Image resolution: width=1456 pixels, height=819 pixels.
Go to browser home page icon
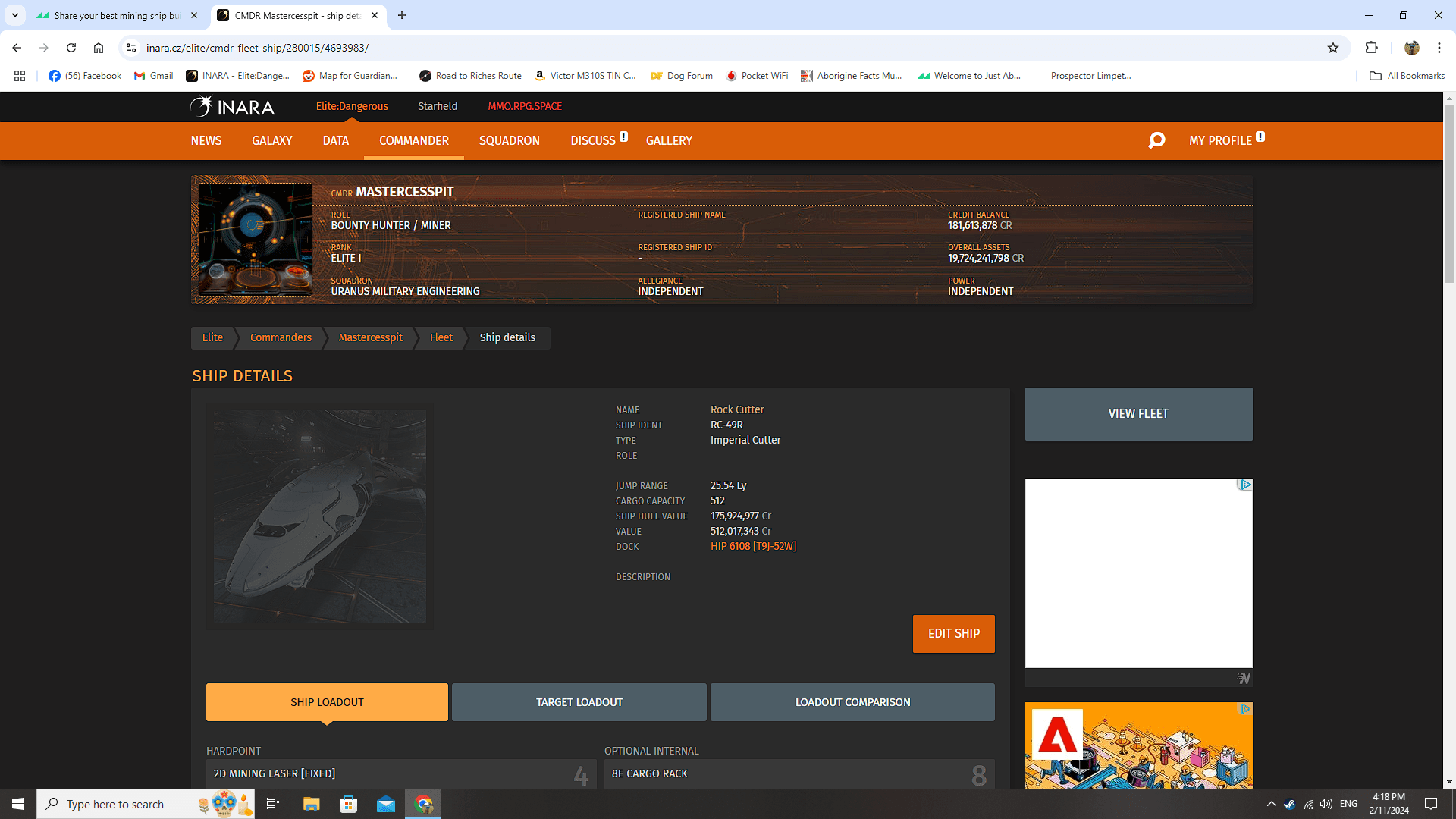[99, 48]
